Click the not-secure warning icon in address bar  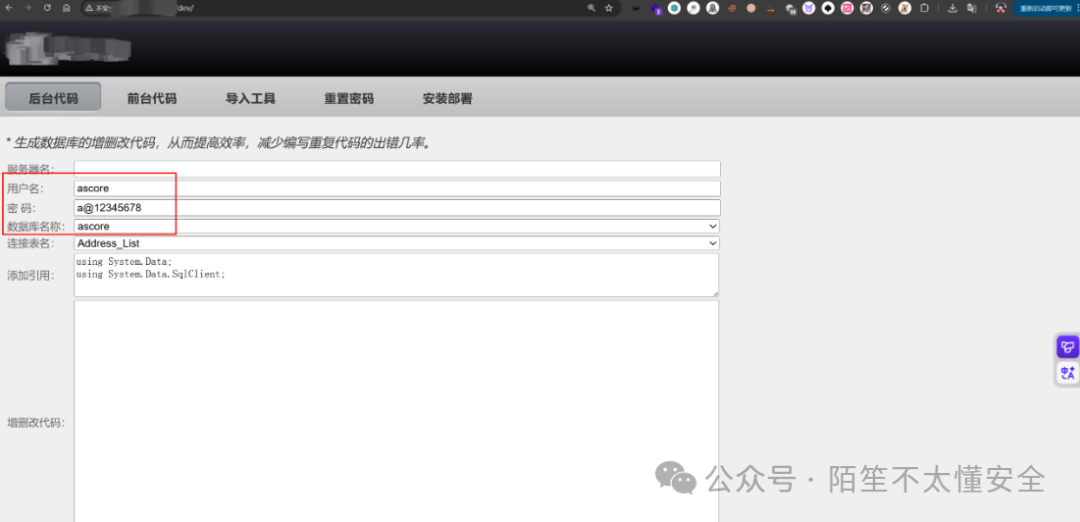[90, 8]
